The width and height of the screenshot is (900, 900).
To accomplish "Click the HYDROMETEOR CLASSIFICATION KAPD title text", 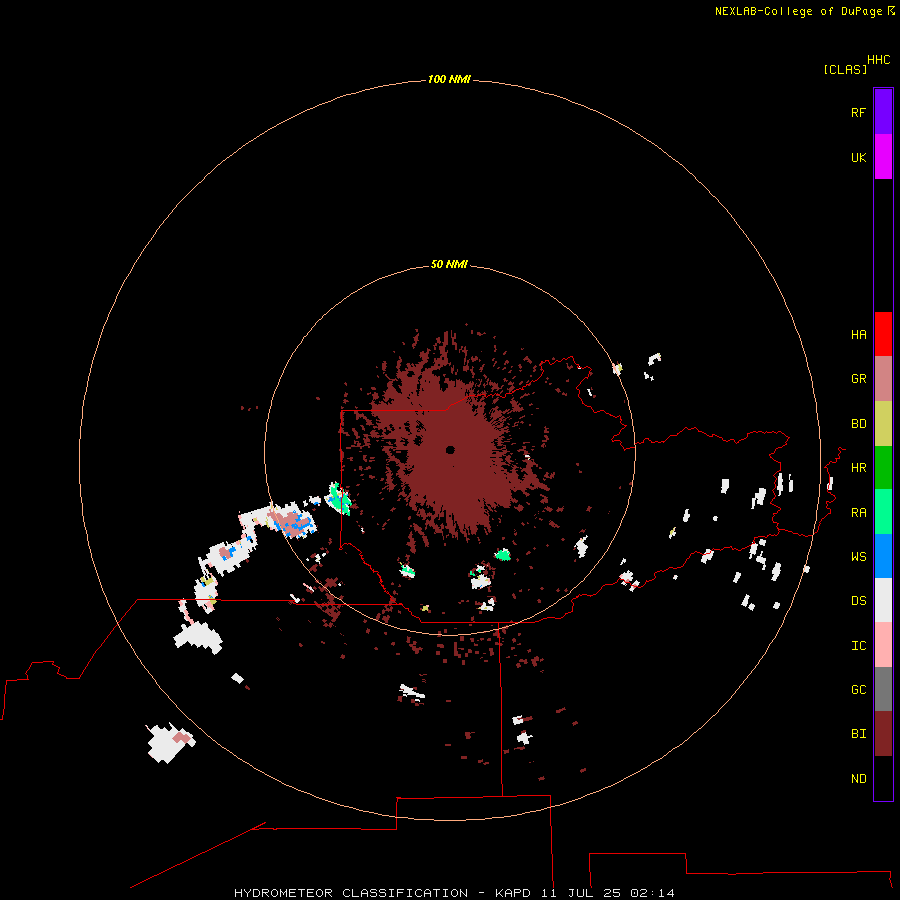I will coord(454,893).
